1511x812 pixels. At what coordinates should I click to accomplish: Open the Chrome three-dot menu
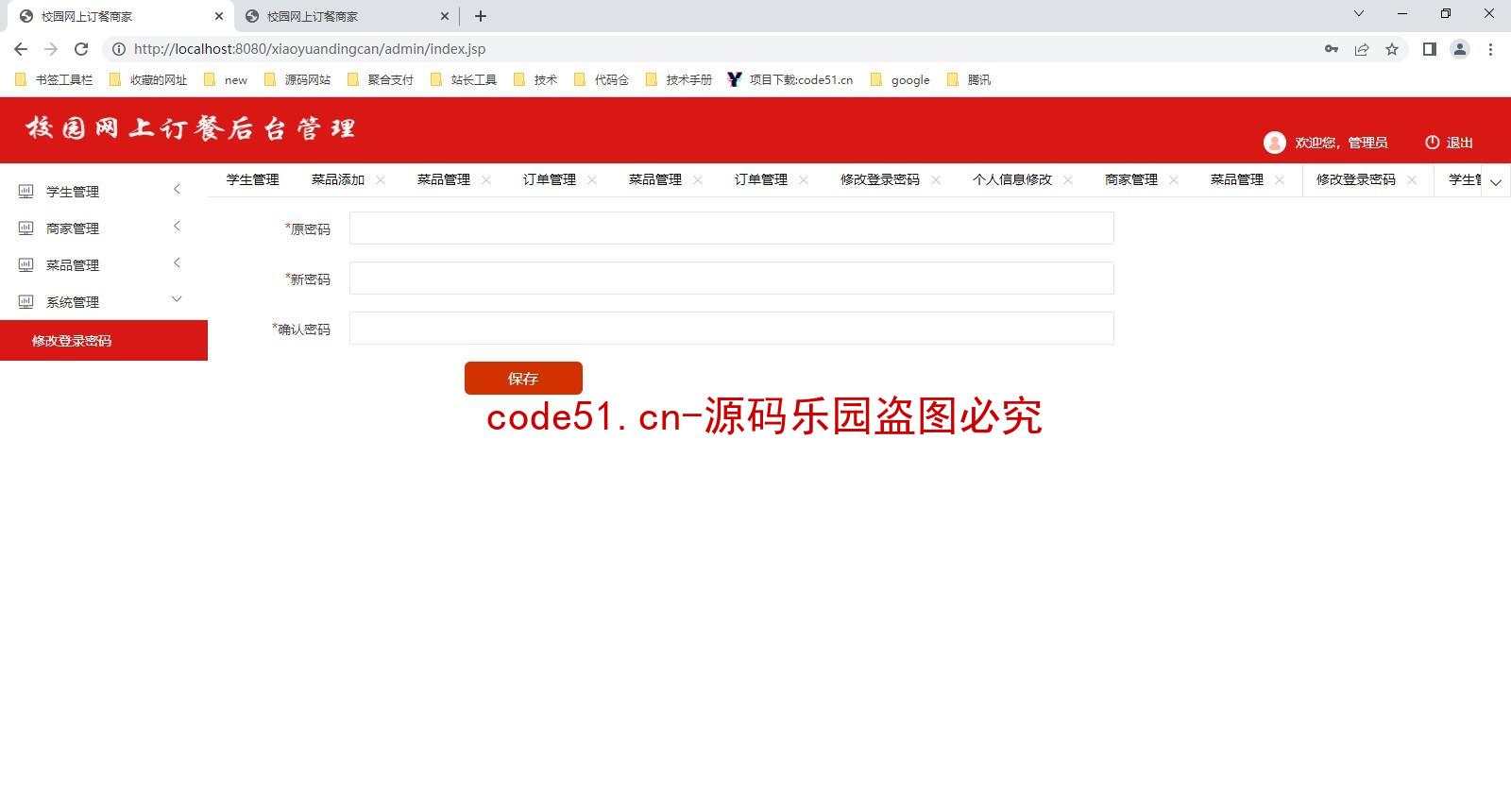click(1490, 49)
